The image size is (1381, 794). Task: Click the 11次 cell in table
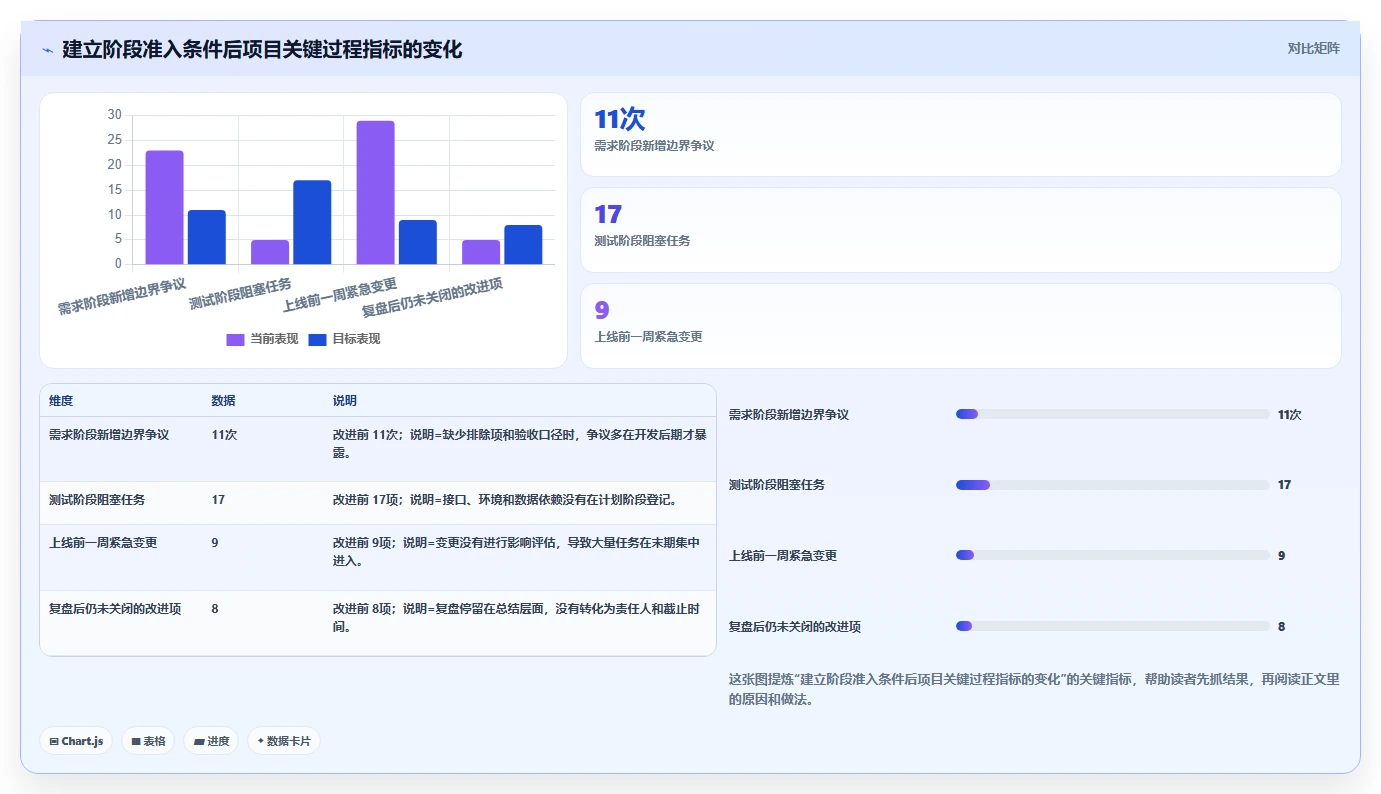tap(224, 435)
